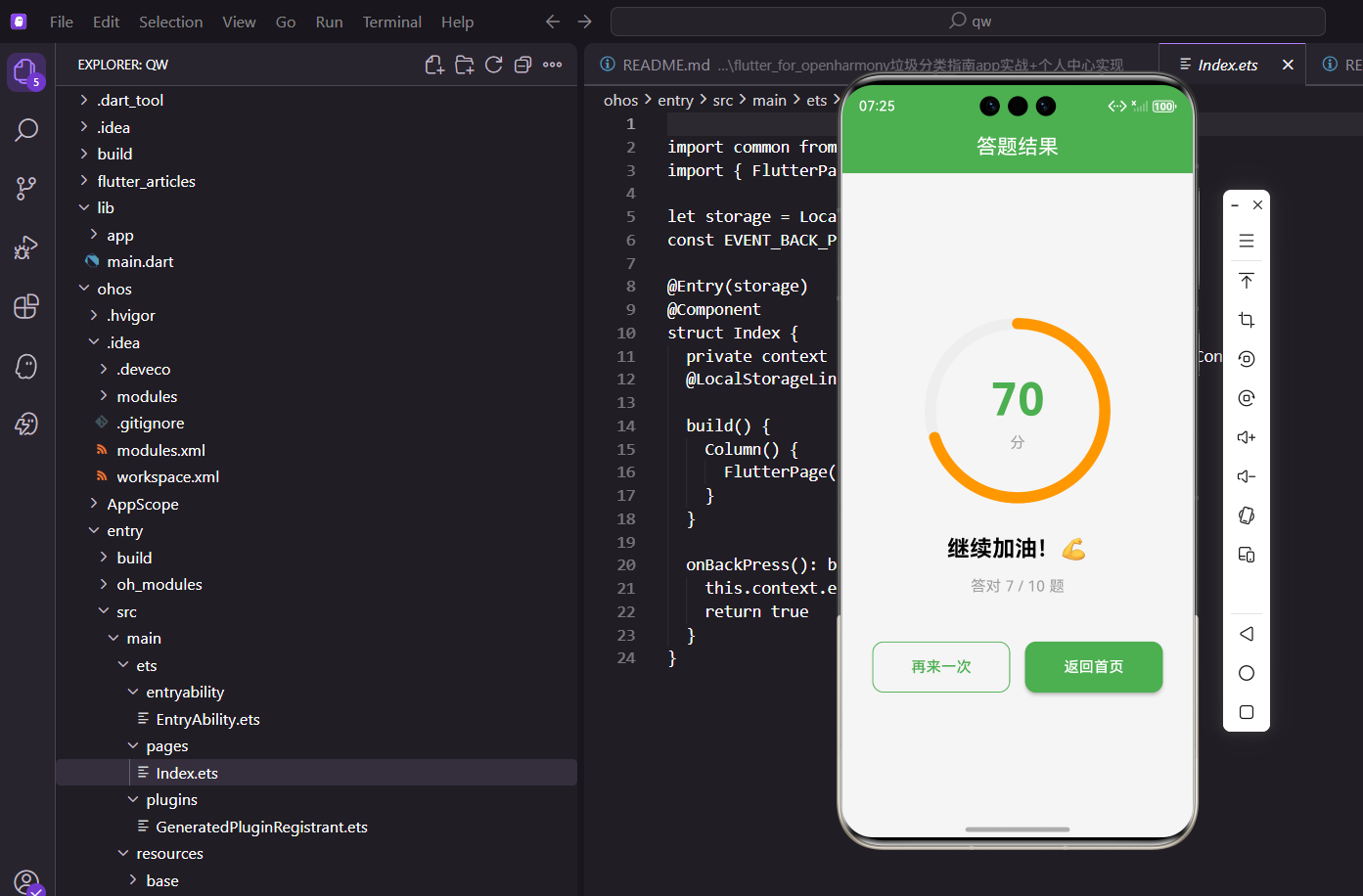Refresh the Explorer file tree
The height and width of the screenshot is (896, 1363).
(493, 65)
